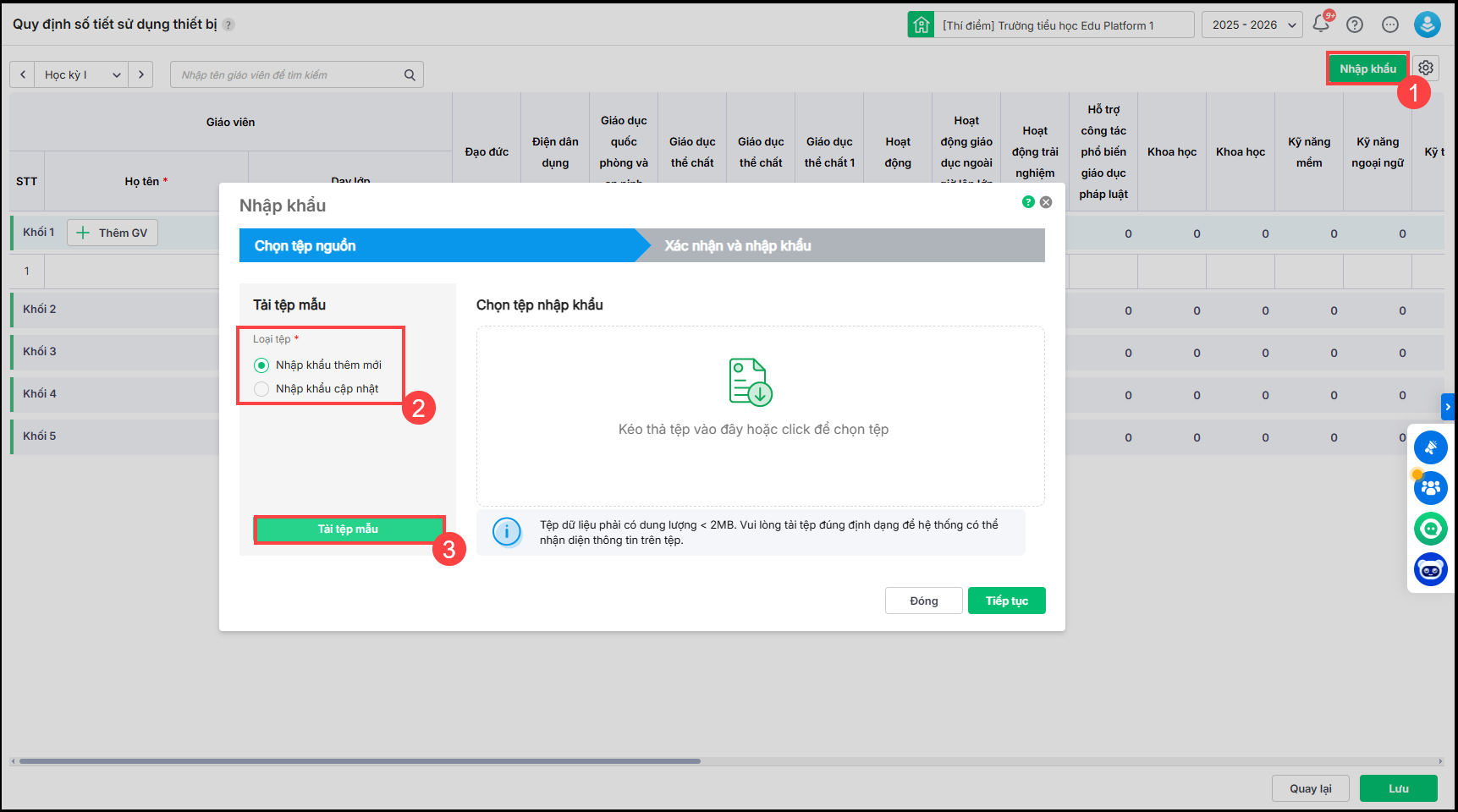
Task: Click the Tải tệp mẫu button
Action: coord(349,529)
